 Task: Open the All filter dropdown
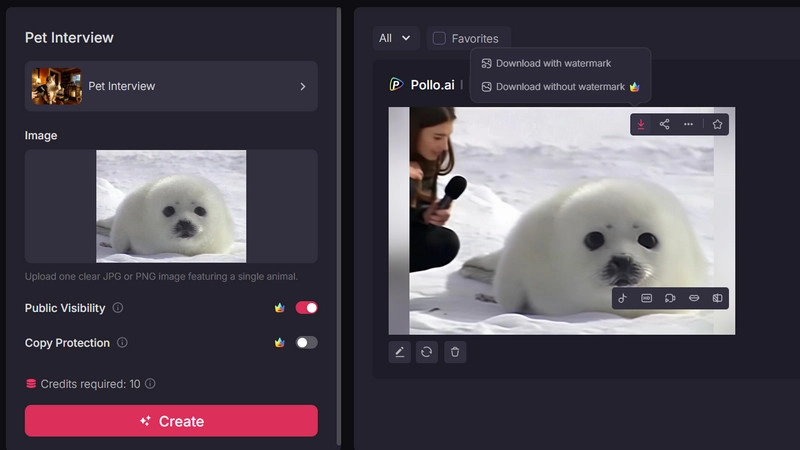click(x=394, y=38)
